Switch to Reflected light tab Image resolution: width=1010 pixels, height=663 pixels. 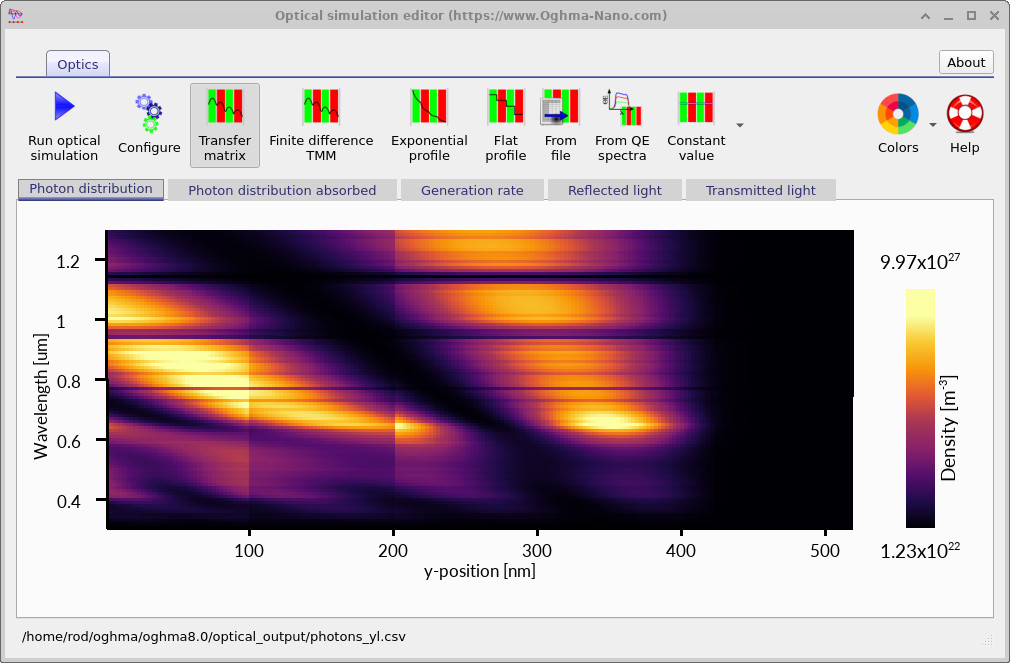(x=615, y=191)
